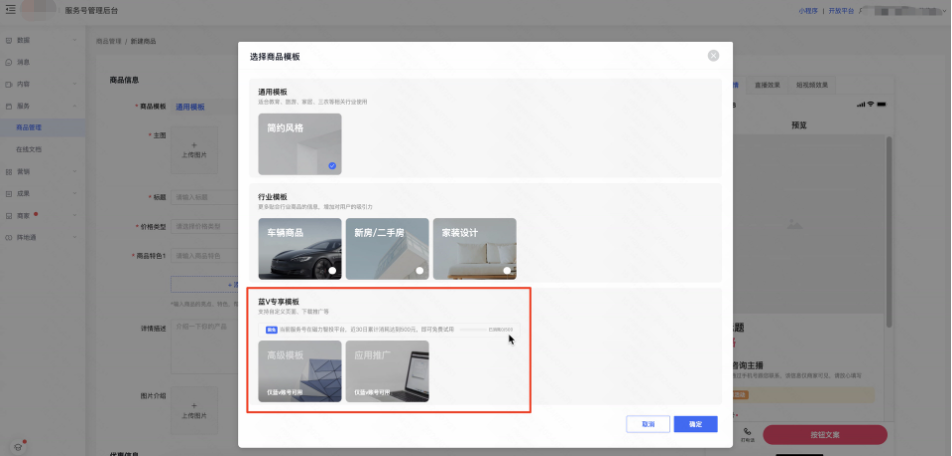Expand the 成果 sidebar menu chevron
Image resolution: width=952 pixels, height=456 pixels.
point(75,194)
